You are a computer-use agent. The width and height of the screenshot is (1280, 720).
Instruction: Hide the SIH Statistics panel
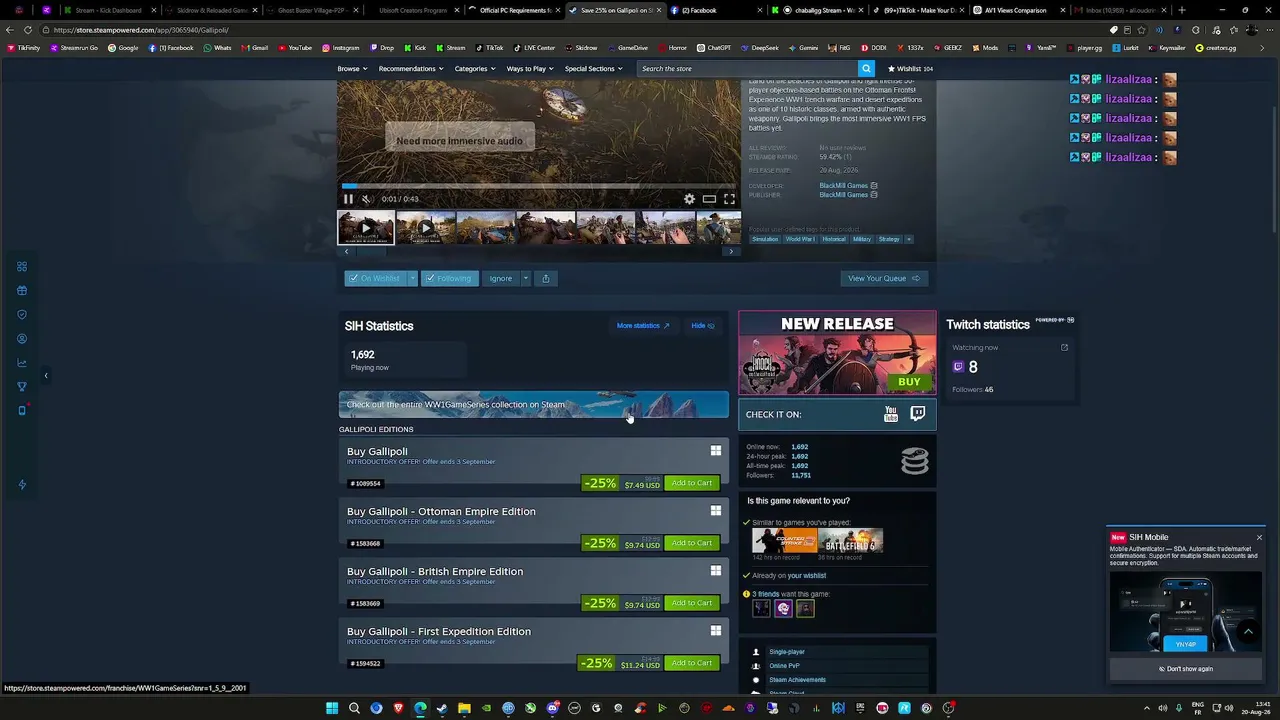pyautogui.click(x=703, y=326)
